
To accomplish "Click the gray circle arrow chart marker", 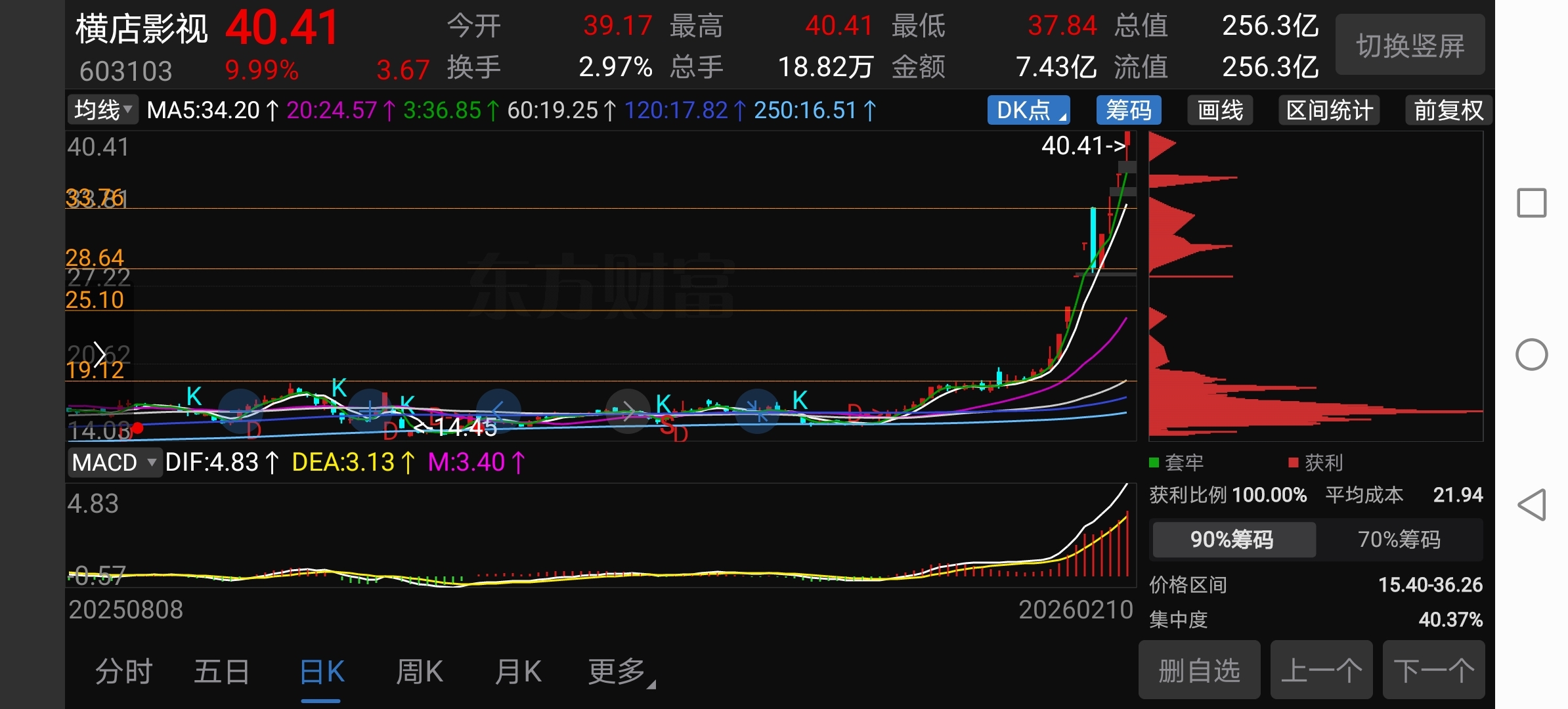I will [627, 412].
